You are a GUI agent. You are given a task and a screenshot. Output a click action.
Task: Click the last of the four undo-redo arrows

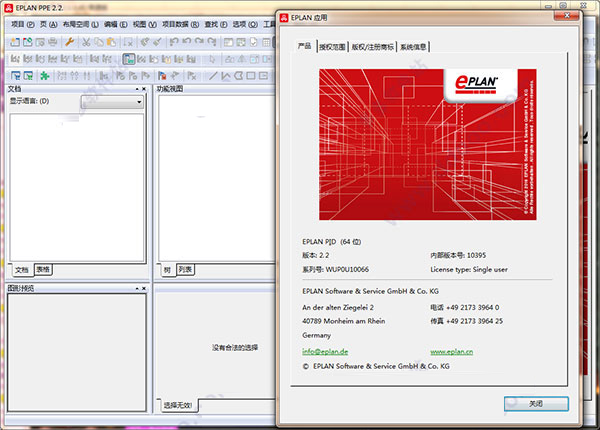pos(212,42)
